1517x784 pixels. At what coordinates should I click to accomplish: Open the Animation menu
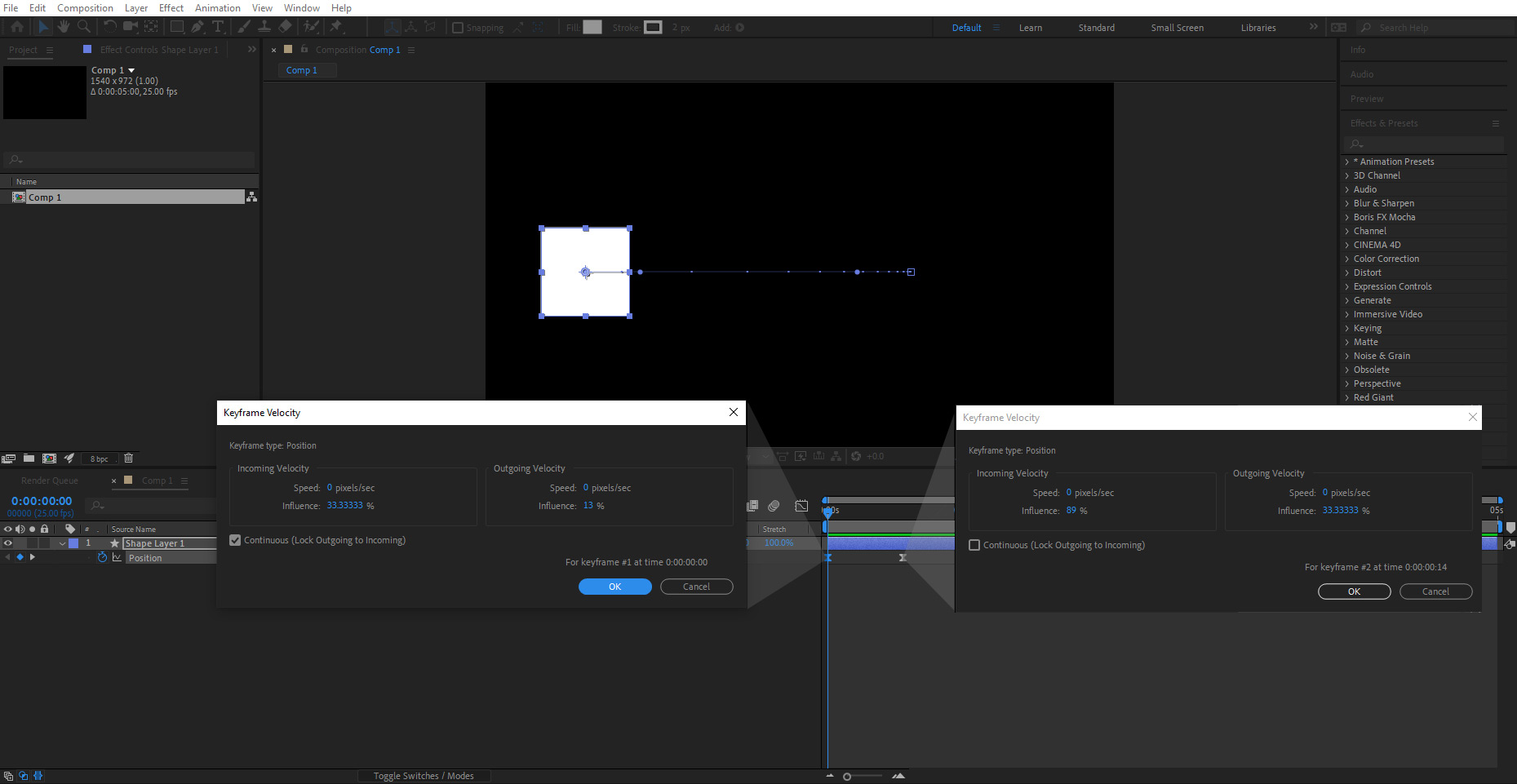[218, 8]
